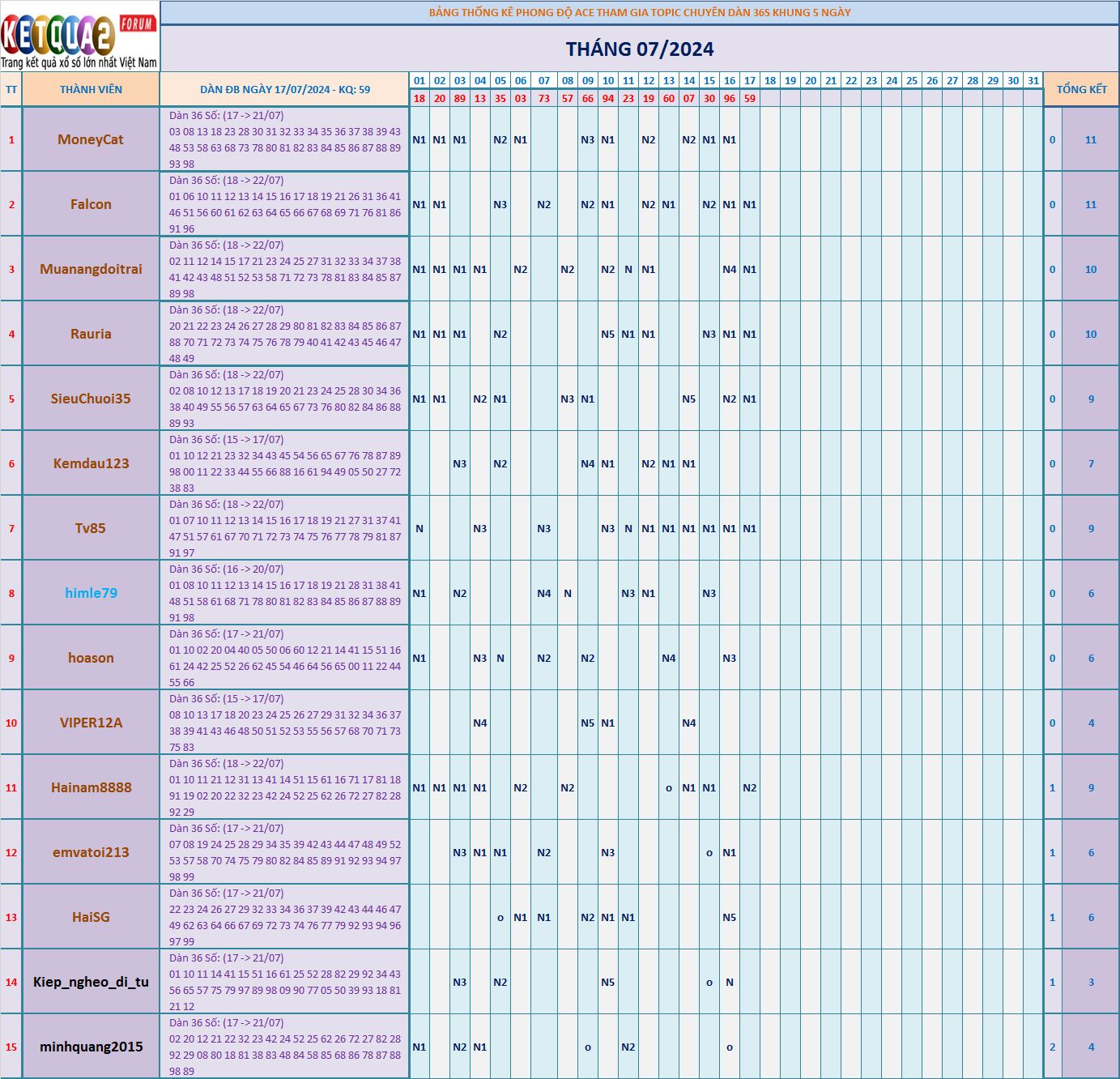Click HaiSG's N5 on day 16
Viewport: 1120px width, 1079px height.
point(730,917)
